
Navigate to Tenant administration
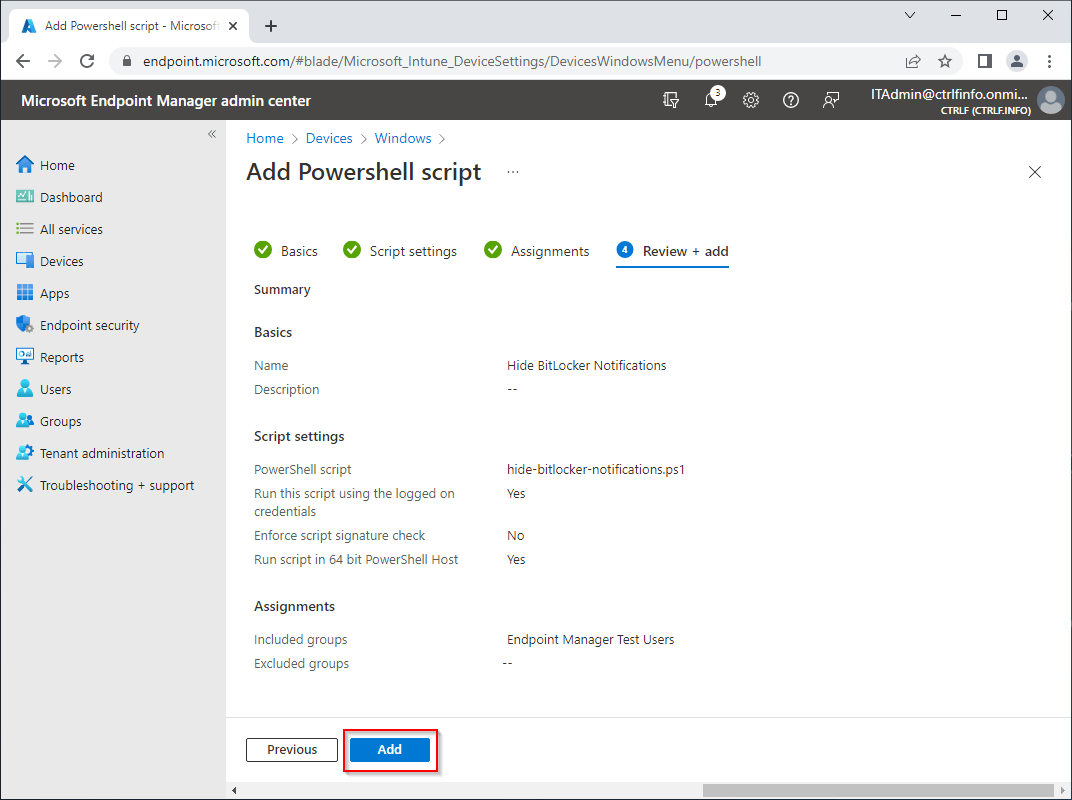100,452
